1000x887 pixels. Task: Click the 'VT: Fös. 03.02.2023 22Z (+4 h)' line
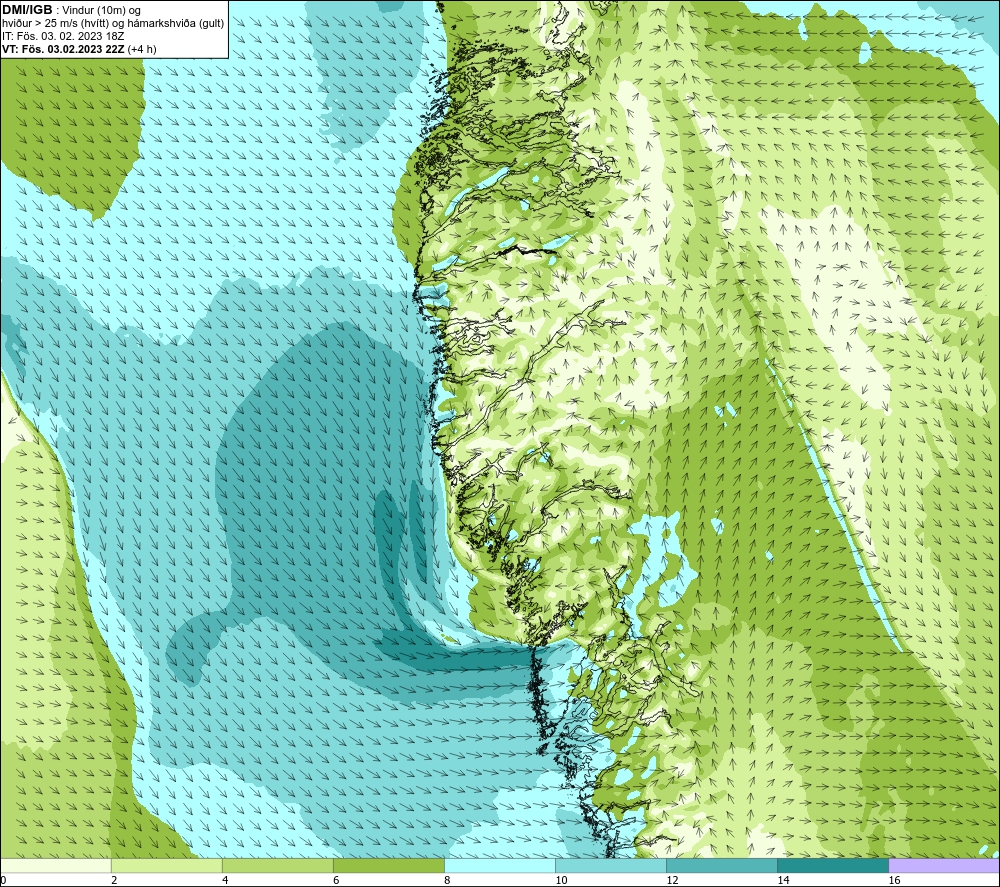[79, 49]
